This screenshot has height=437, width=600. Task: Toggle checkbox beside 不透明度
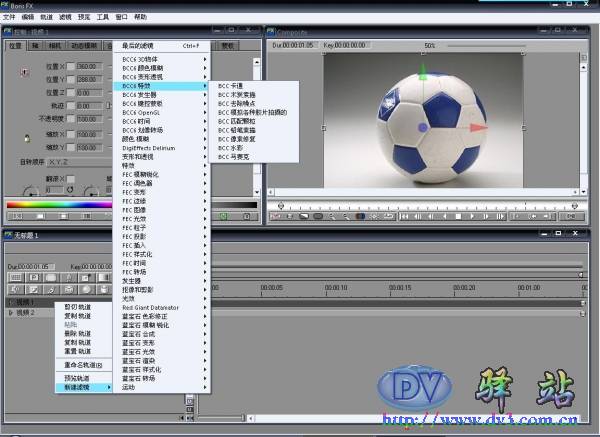[71, 119]
